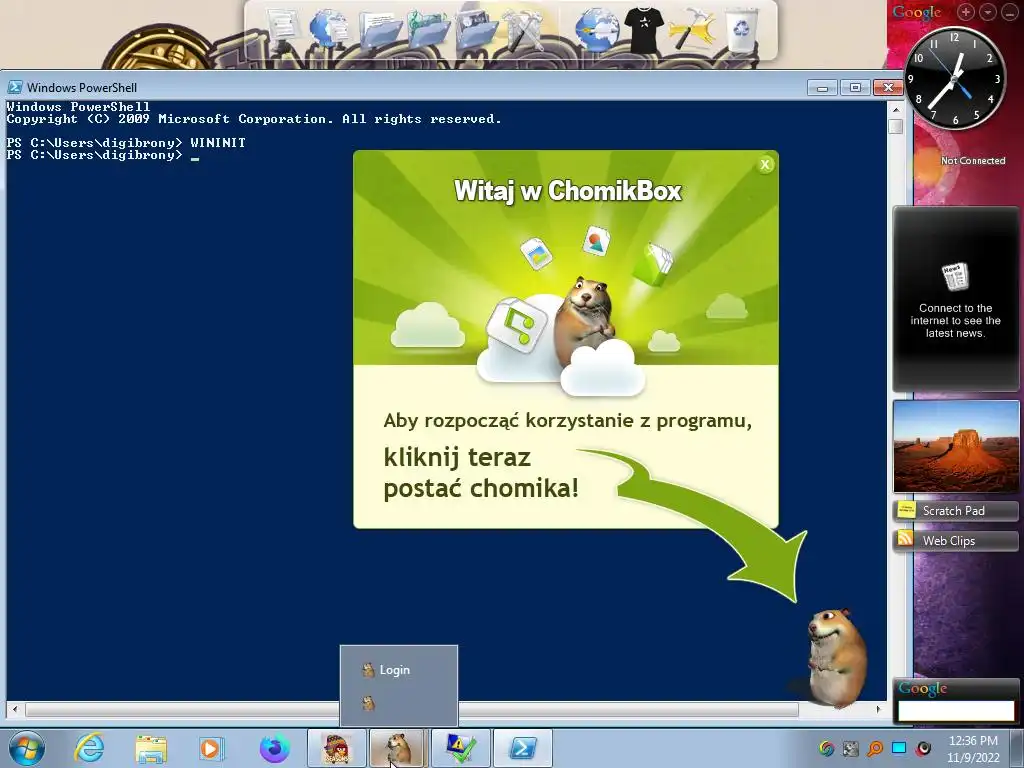
Task: Minimize the Windows PowerShell window
Action: pyautogui.click(x=822, y=88)
